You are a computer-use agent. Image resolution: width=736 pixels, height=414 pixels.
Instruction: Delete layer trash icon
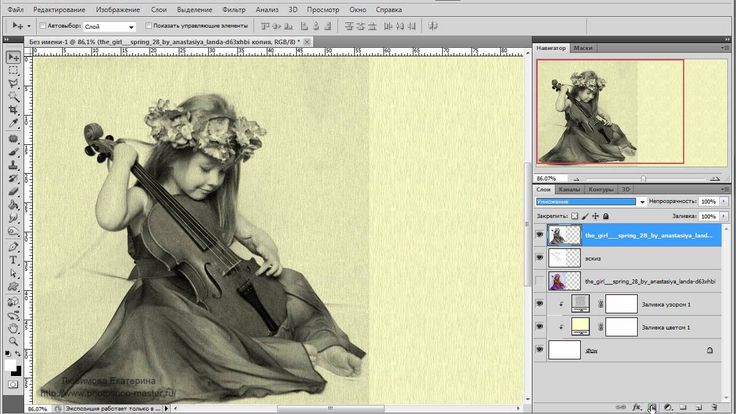(x=714, y=407)
